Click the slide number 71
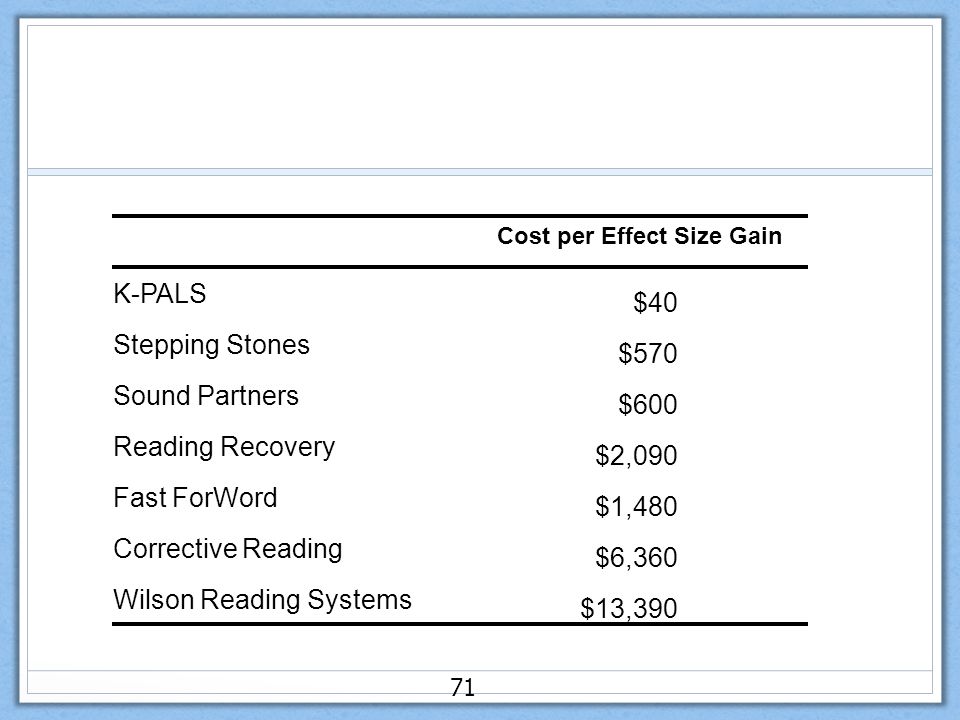Screen dimensions: 960x720 point(462,688)
